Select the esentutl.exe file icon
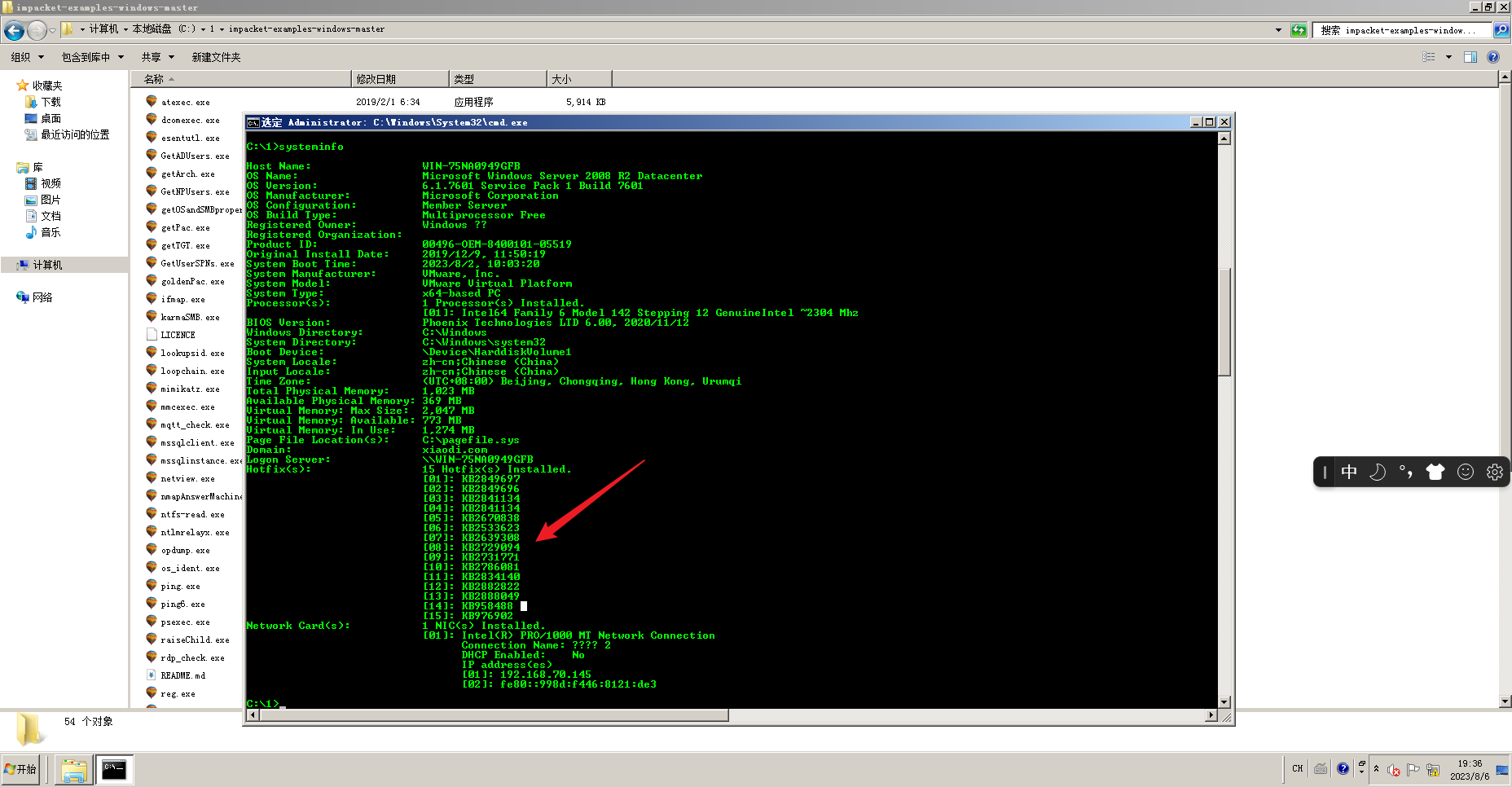Viewport: 1512px width, 787px height. pos(152,137)
